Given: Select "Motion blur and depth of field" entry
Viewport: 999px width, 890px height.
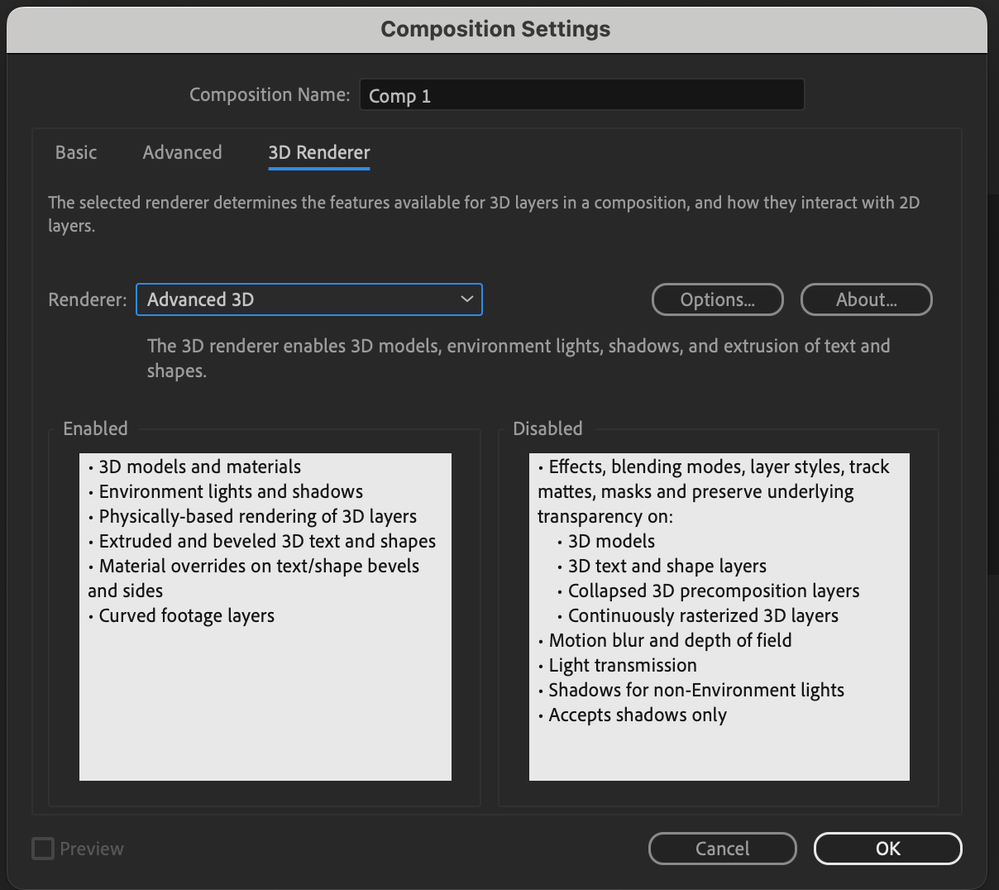Looking at the screenshot, I should click(670, 641).
